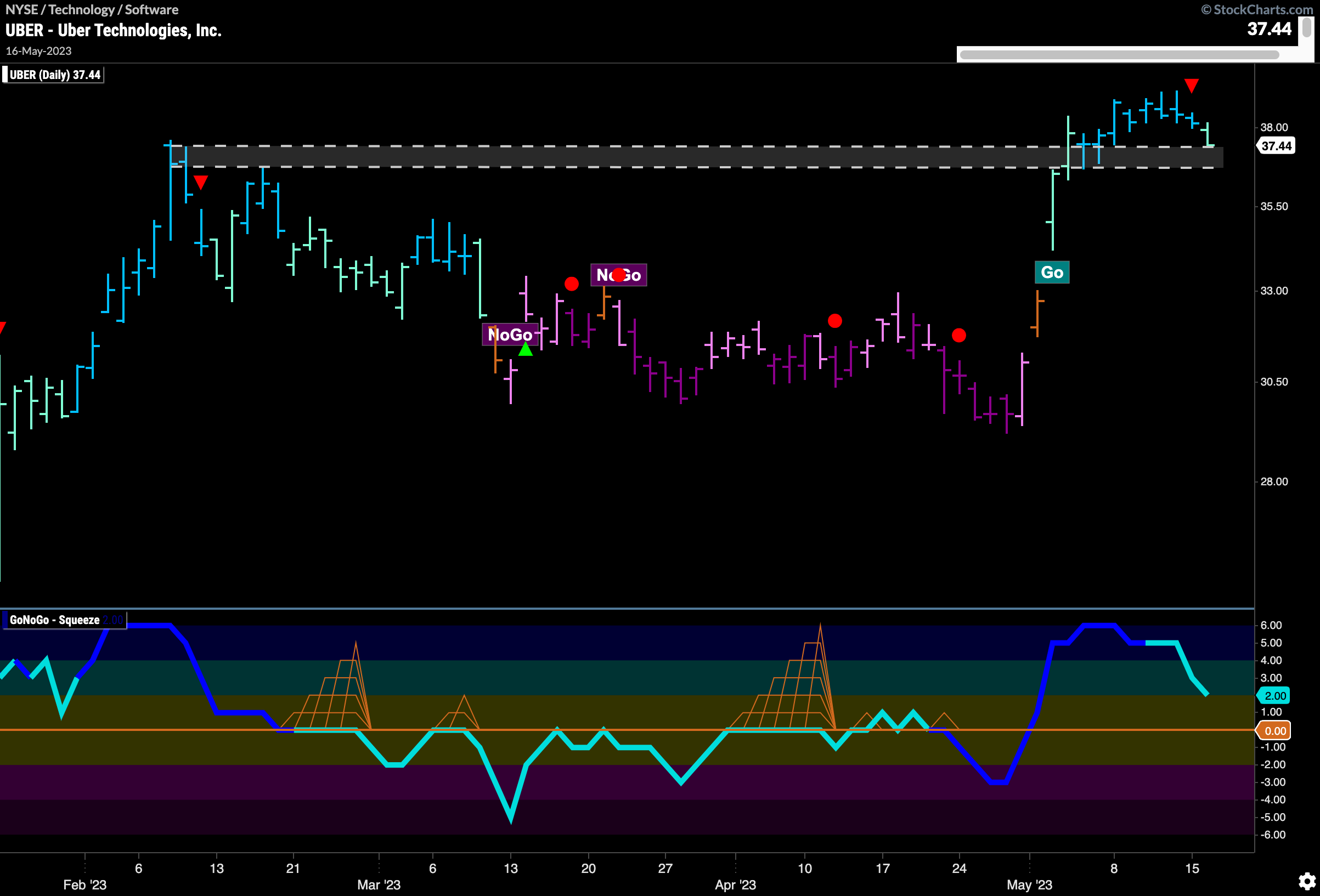Click the 33.00 price axis label
Image resolution: width=1320 pixels, height=896 pixels.
(1274, 290)
